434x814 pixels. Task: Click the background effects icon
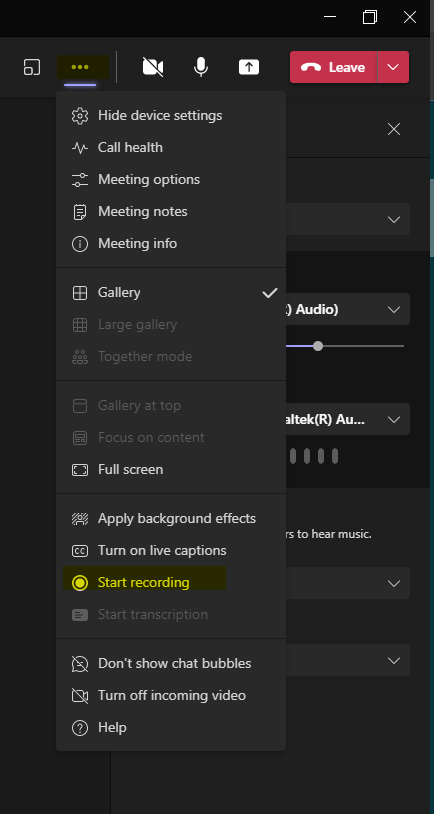click(80, 519)
